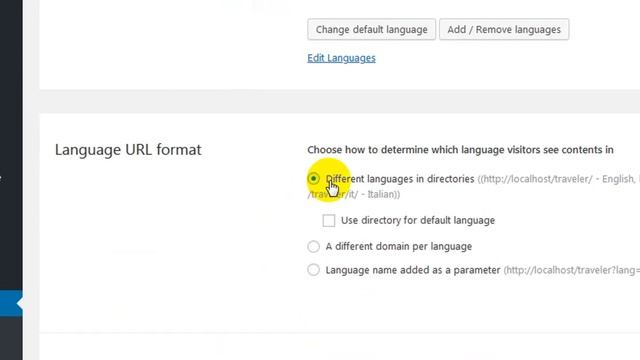Select Language name added as a parameter
This screenshot has height=360, width=640.
(313, 270)
